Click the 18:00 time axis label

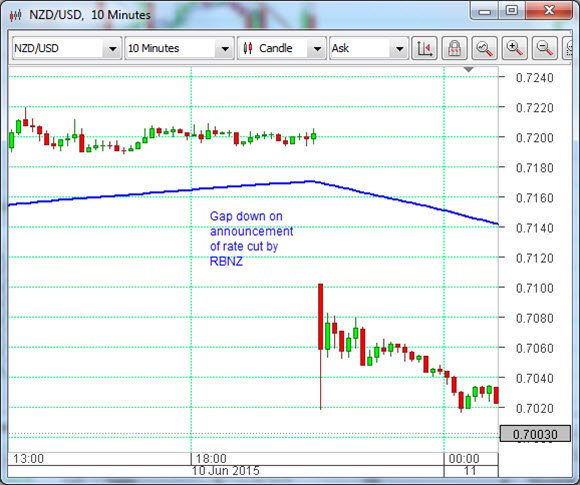tap(211, 459)
